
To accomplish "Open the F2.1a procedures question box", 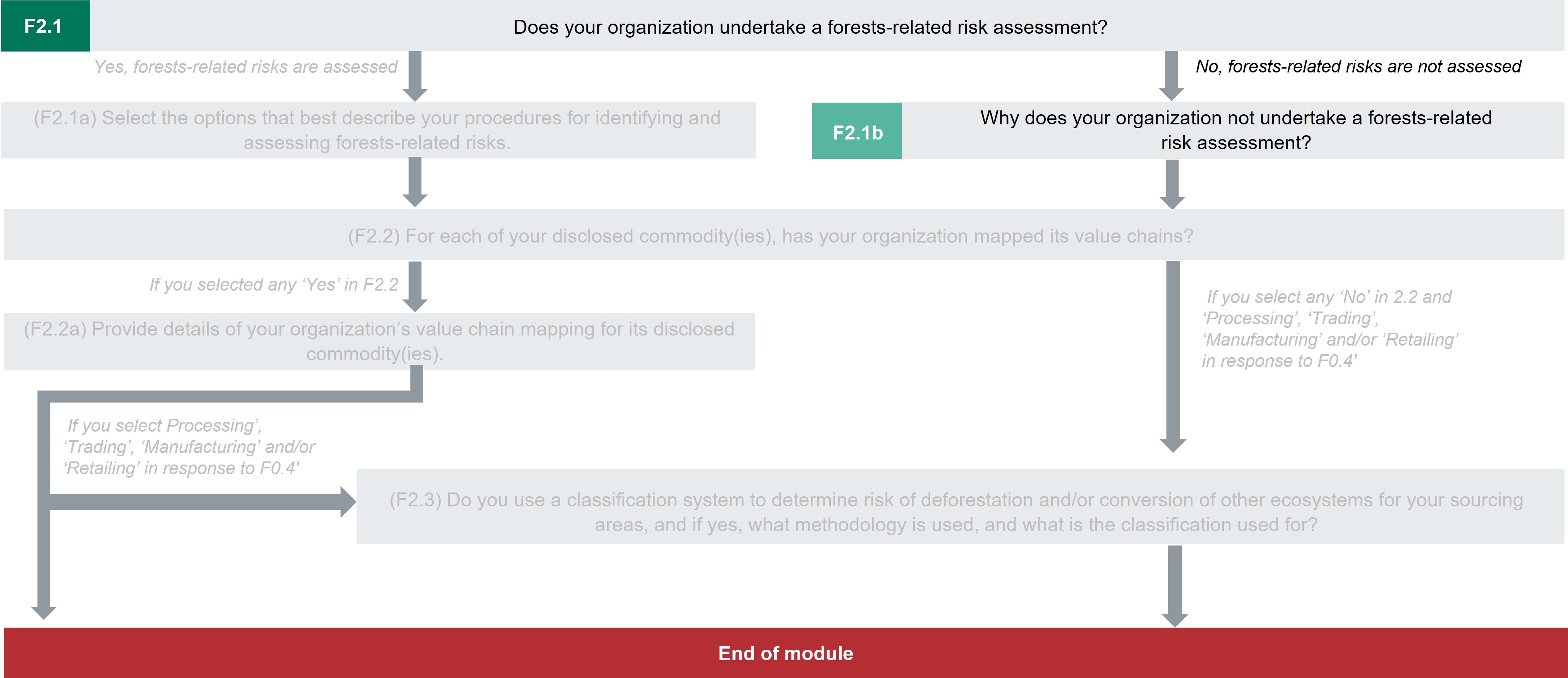I will click(377, 130).
